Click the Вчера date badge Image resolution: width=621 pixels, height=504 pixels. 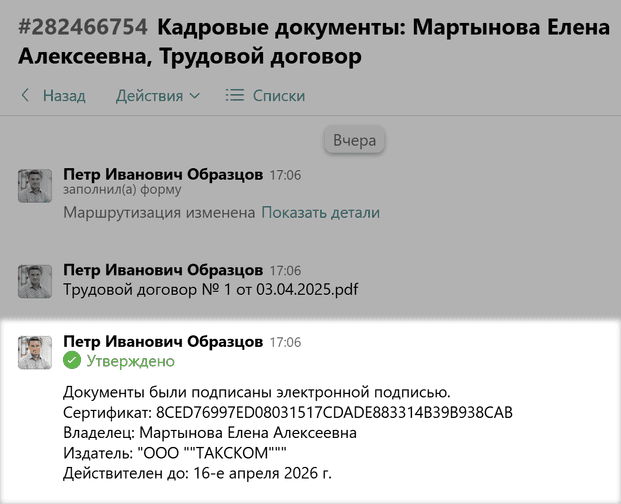[354, 140]
